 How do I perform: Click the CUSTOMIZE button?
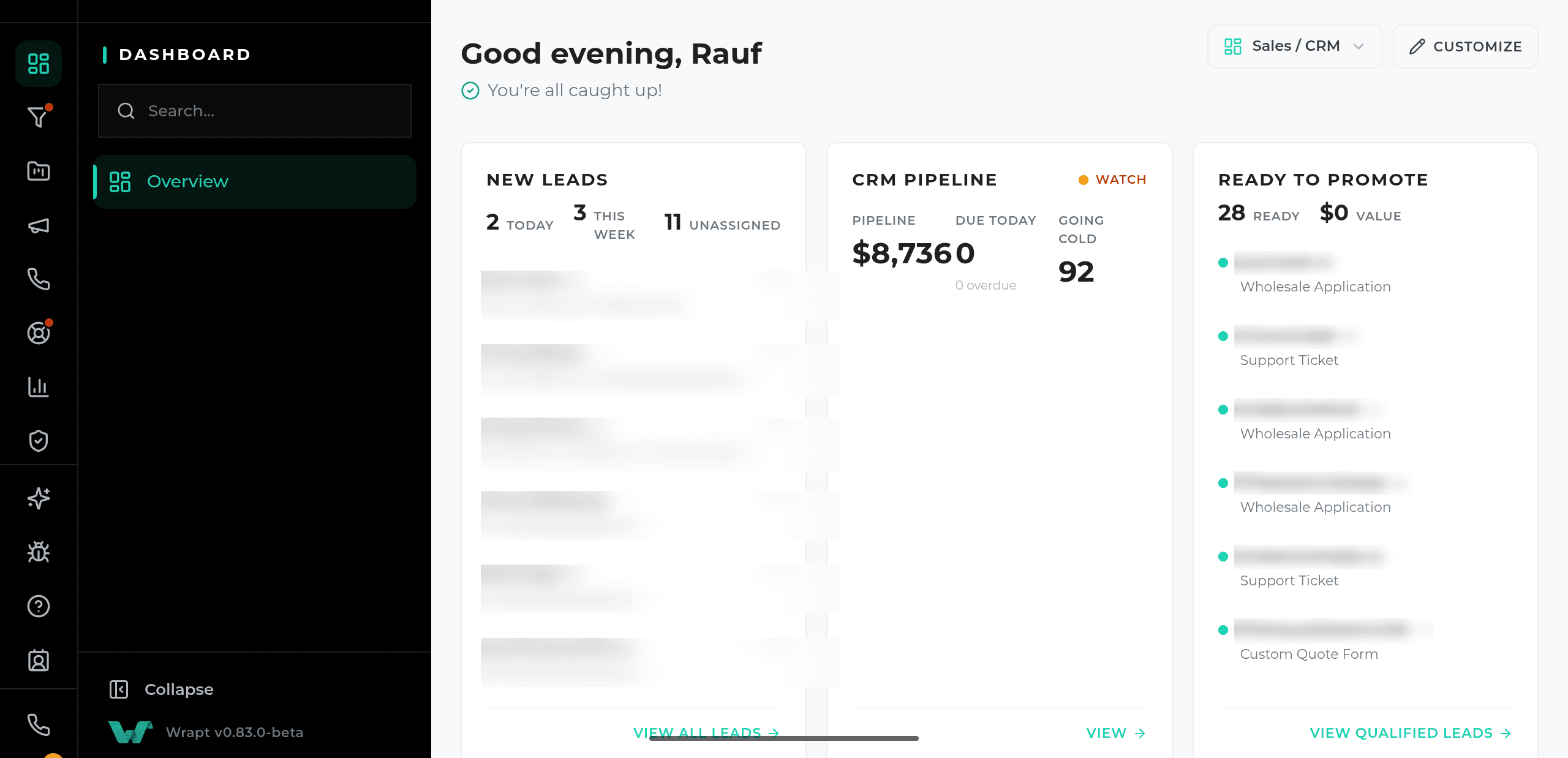point(1465,47)
